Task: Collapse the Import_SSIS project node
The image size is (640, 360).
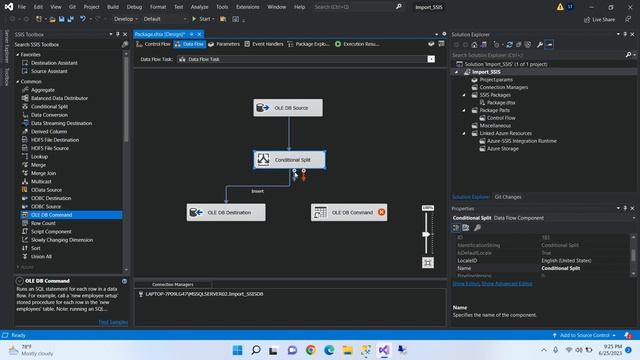Action: 457,72
